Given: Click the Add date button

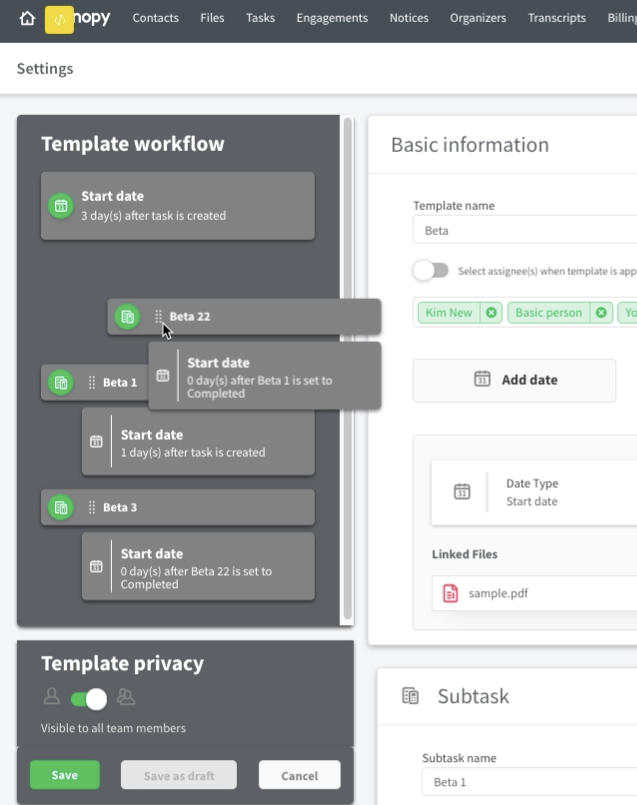Looking at the screenshot, I should coord(514,380).
